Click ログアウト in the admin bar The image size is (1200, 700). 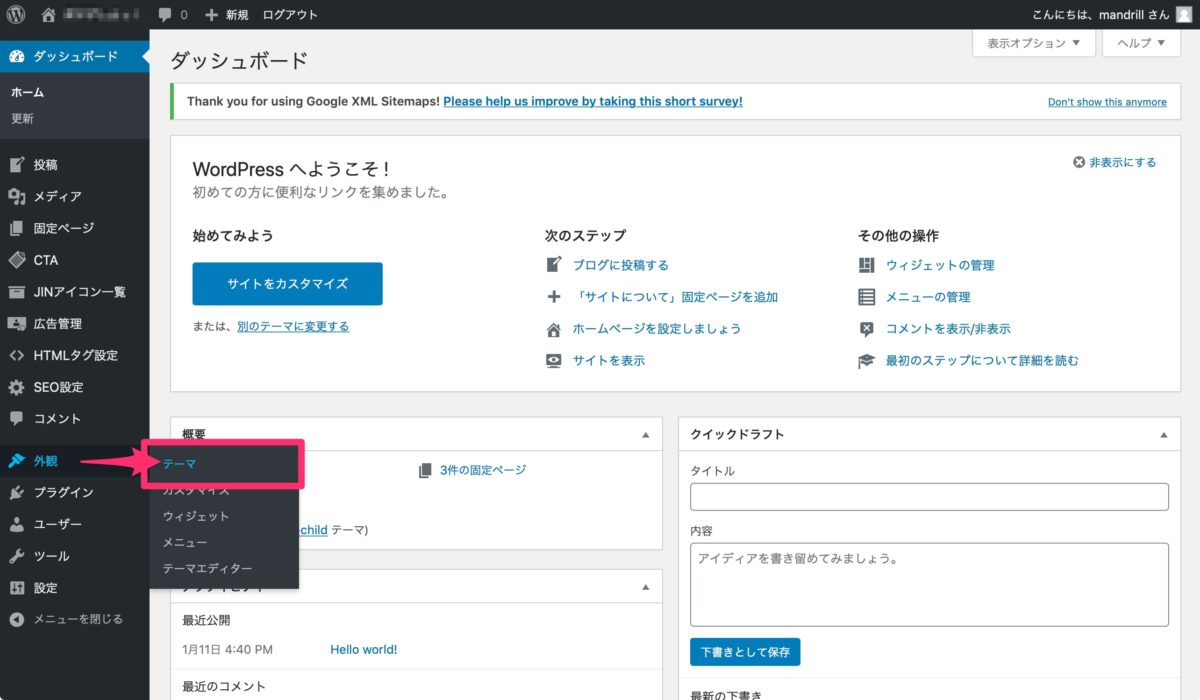tap(290, 15)
